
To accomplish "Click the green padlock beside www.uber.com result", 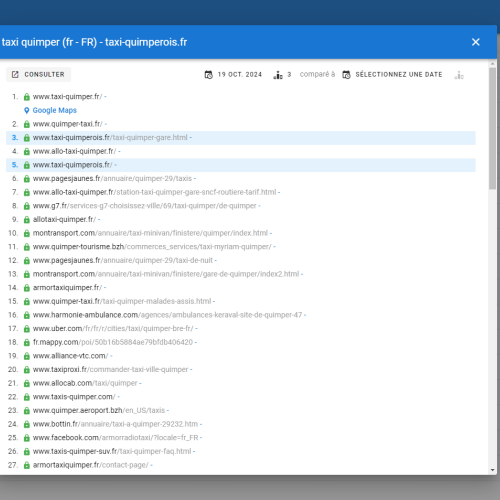I will coord(27,329).
